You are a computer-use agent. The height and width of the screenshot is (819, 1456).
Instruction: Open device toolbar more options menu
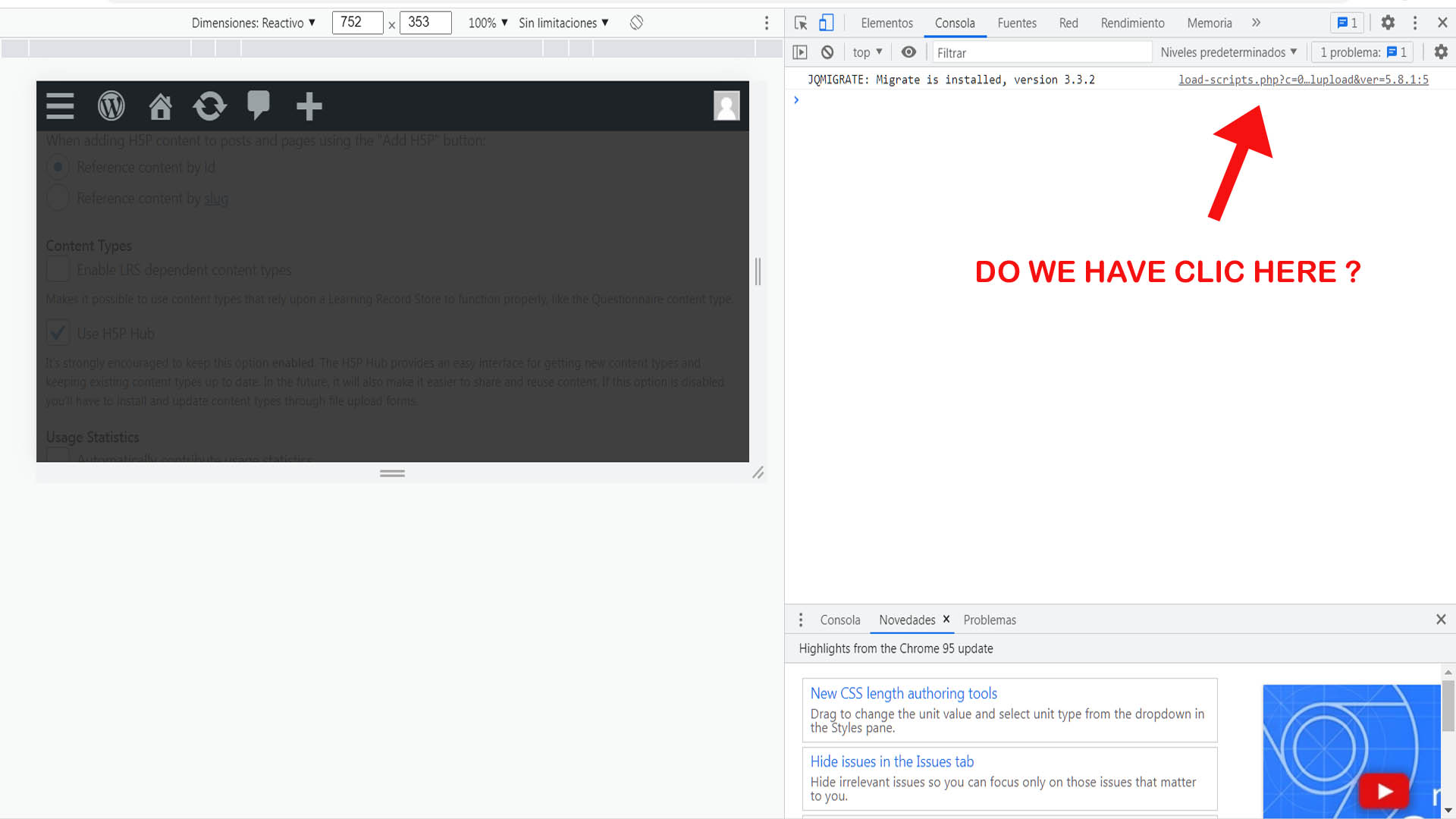[767, 23]
